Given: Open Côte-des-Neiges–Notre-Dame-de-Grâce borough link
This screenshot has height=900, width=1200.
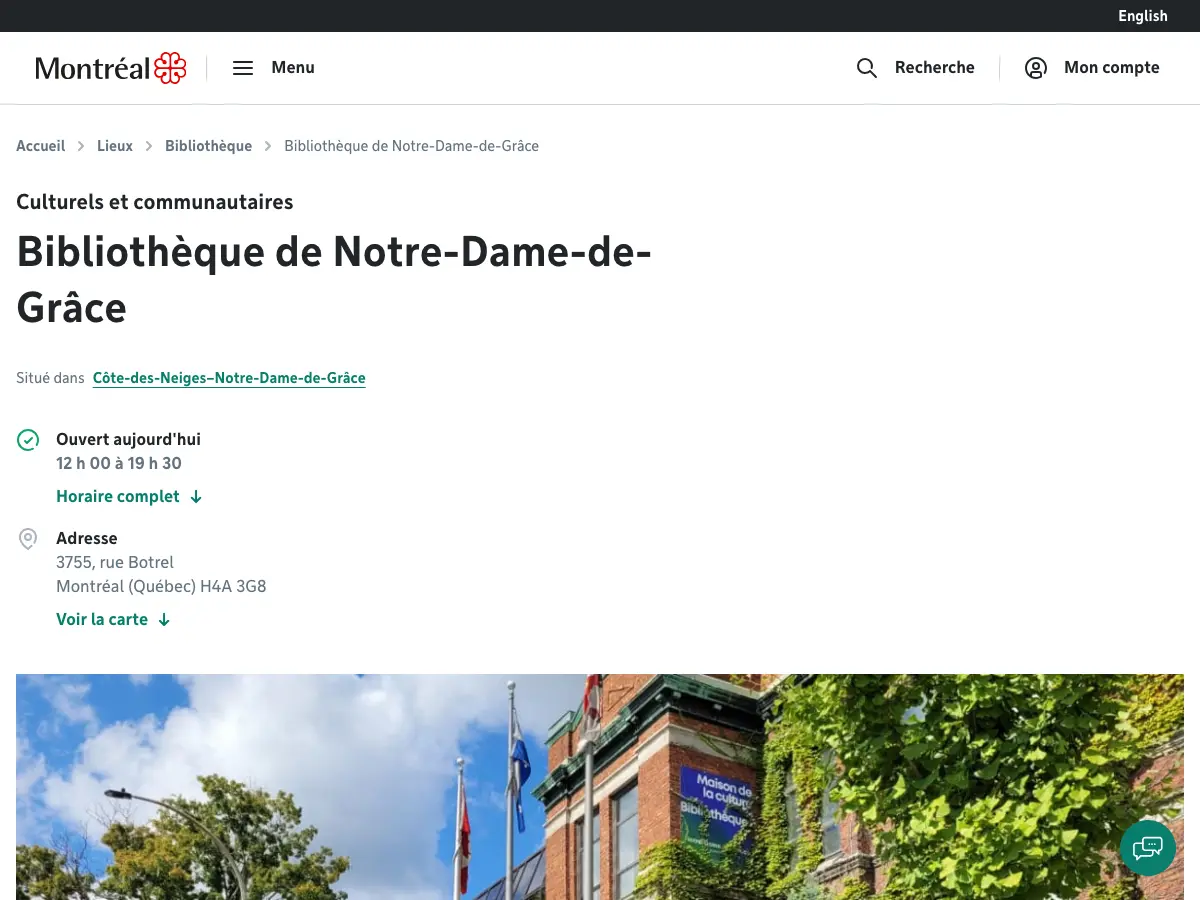Looking at the screenshot, I should coord(229,378).
